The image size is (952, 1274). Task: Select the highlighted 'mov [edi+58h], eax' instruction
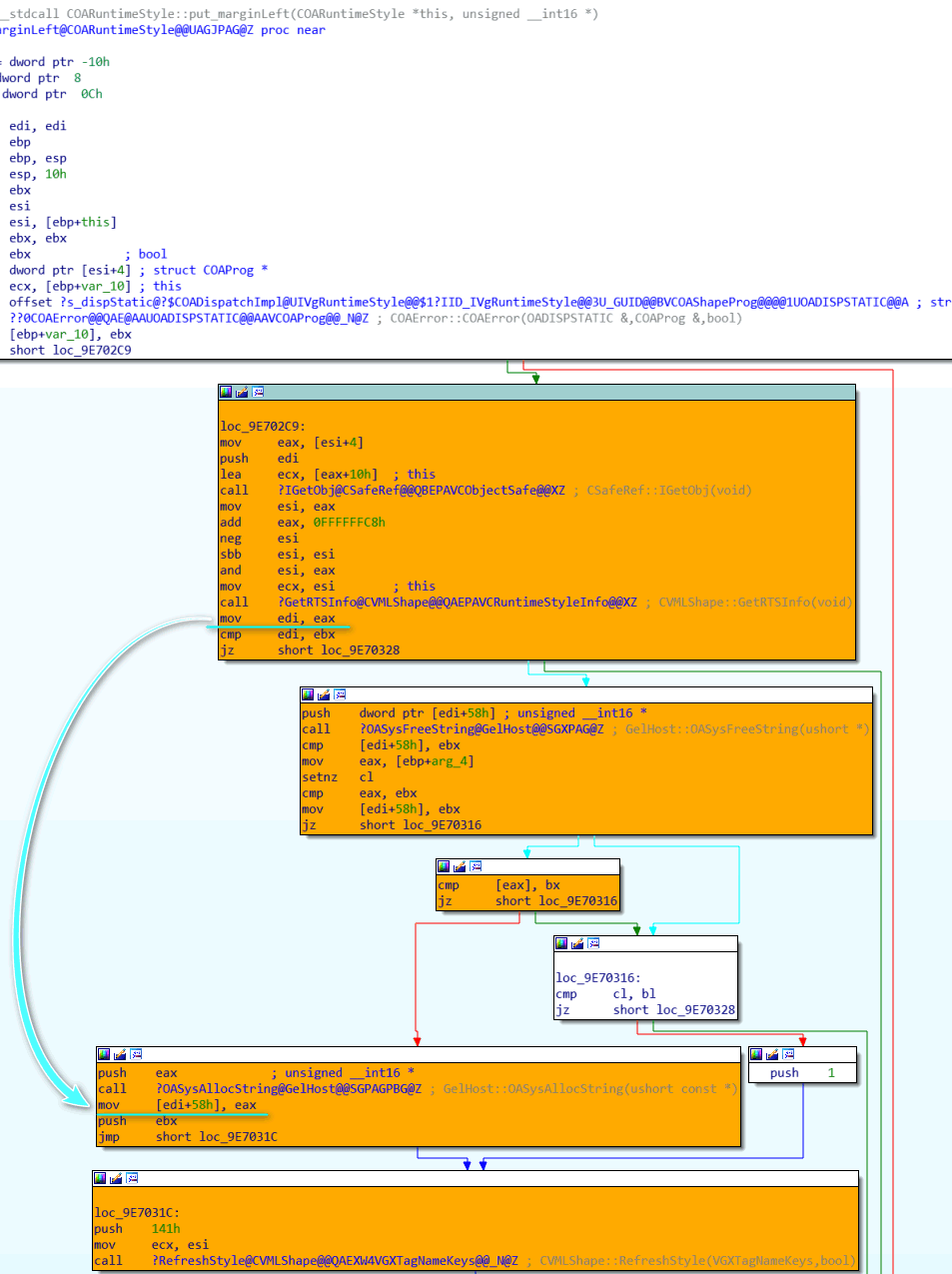click(206, 1105)
